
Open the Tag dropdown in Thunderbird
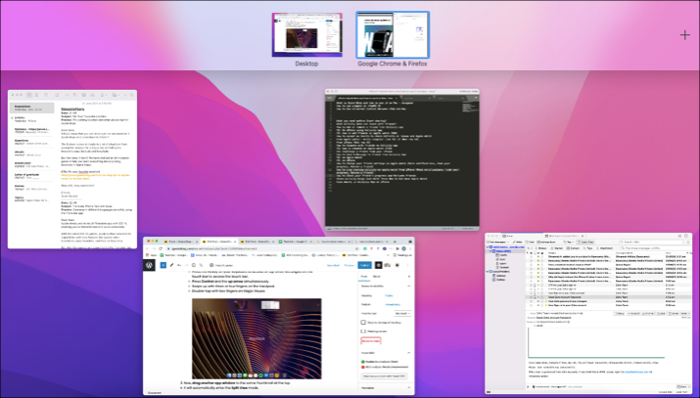click(569, 242)
